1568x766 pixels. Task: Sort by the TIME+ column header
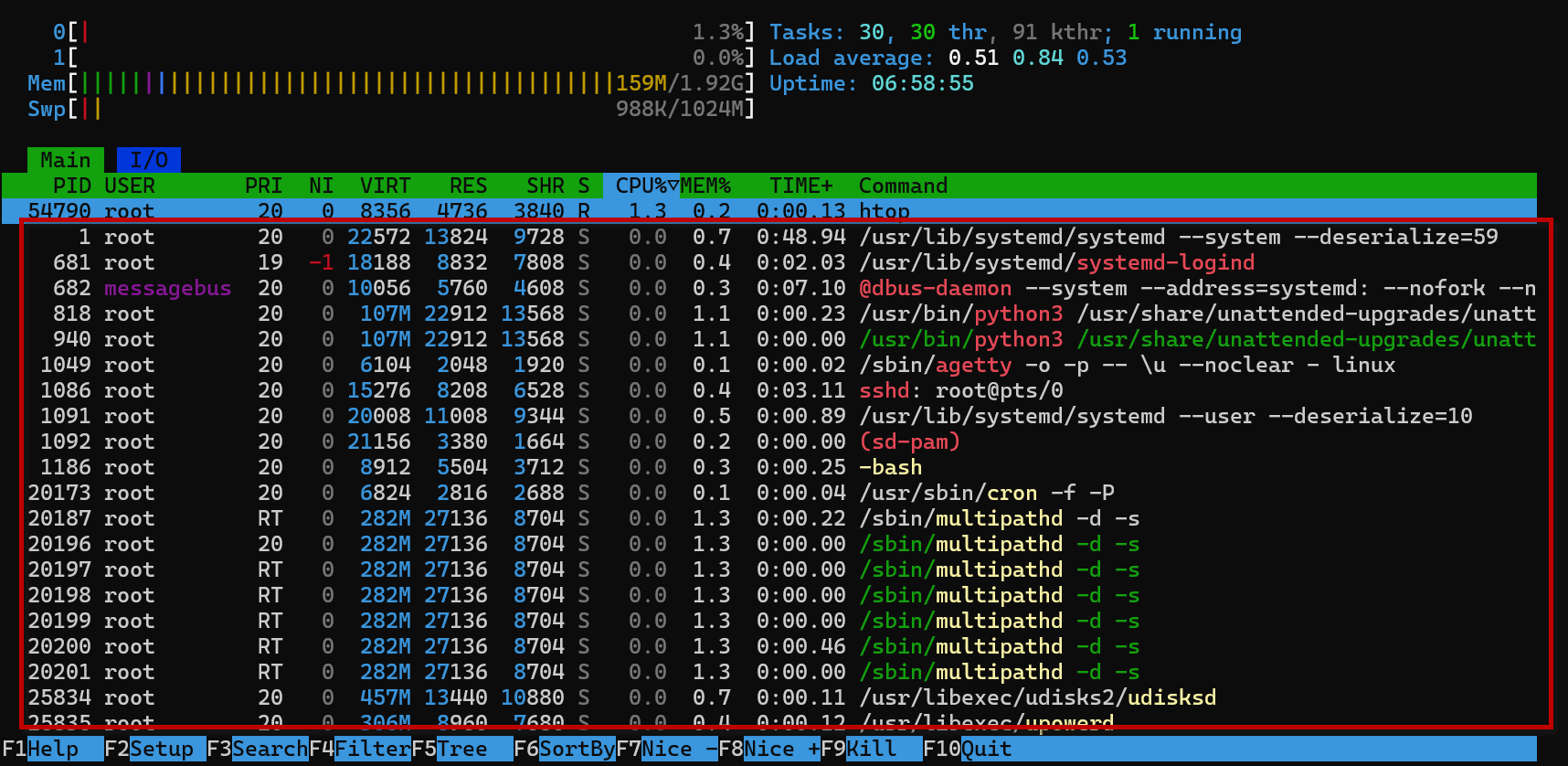(x=800, y=186)
